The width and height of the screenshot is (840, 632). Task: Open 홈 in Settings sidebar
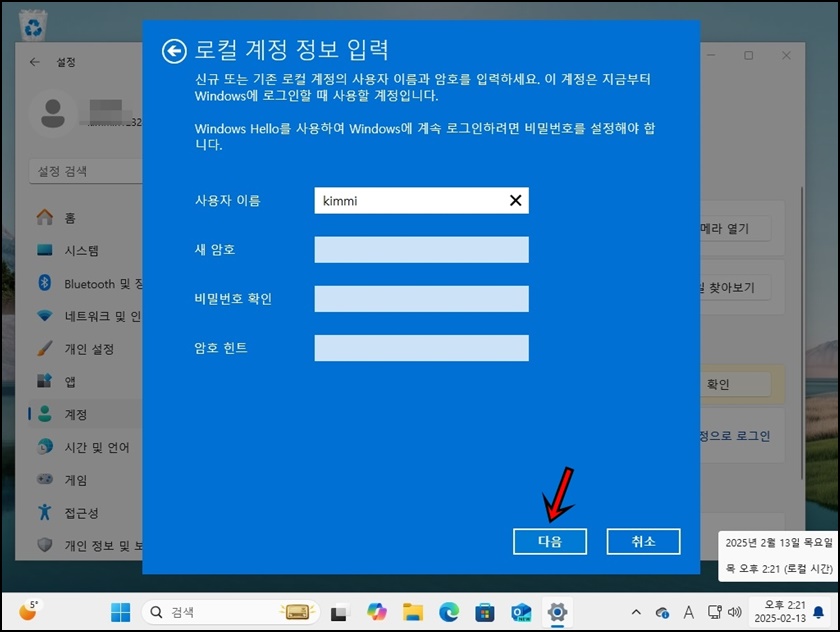(86, 217)
